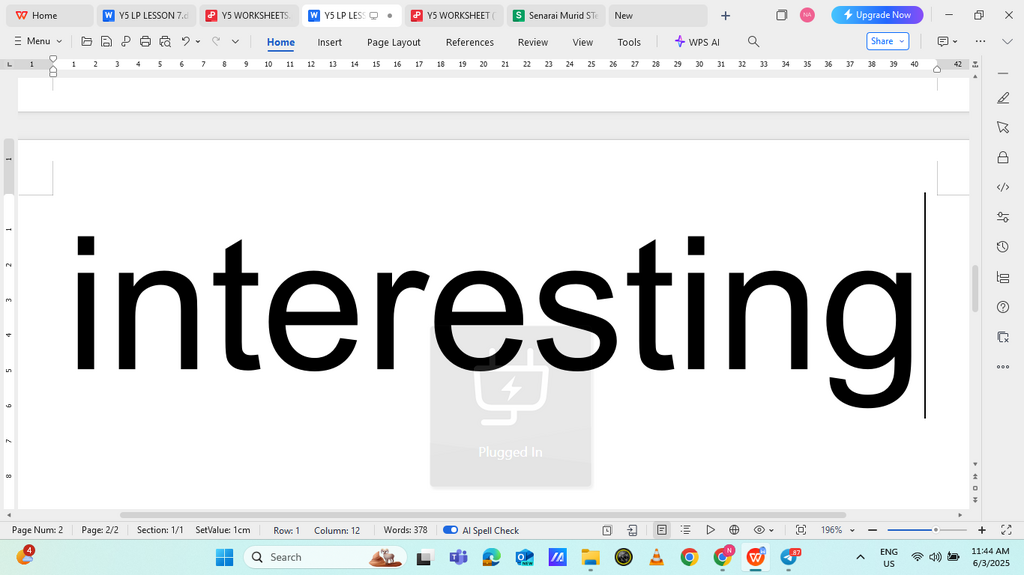1024x575 pixels.
Task: Click the zoom slider handle
Action: (936, 530)
